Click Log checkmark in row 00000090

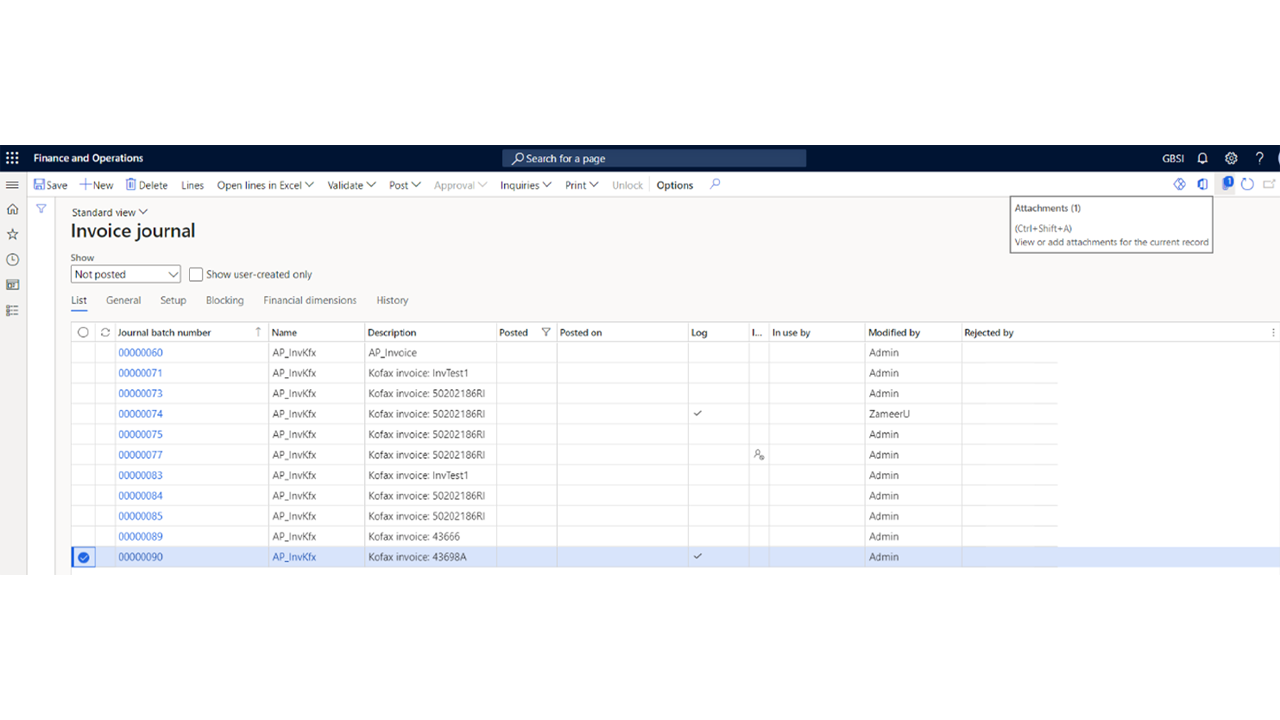pyautogui.click(x=698, y=556)
